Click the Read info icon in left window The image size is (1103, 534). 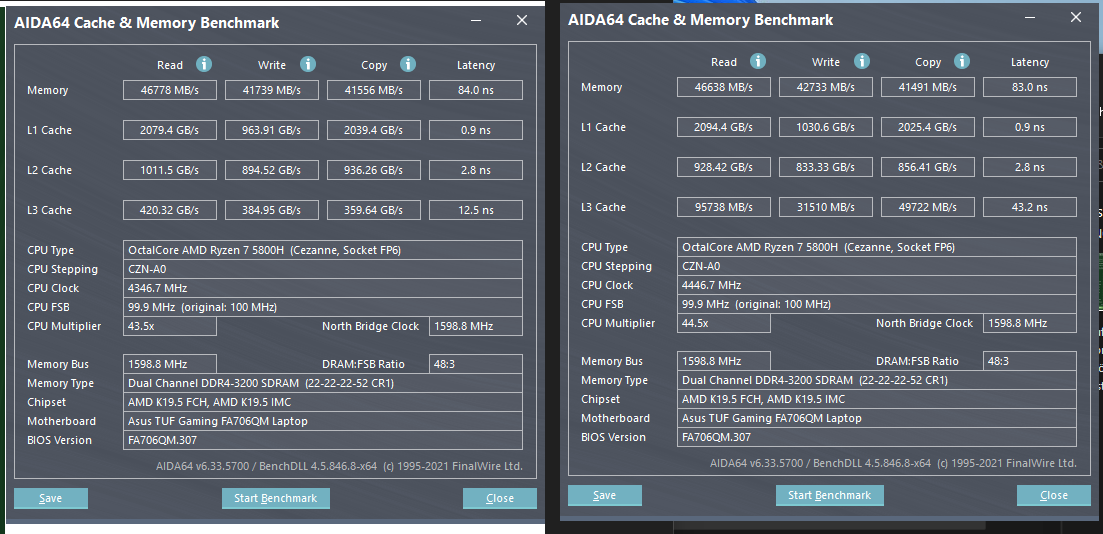click(x=204, y=65)
